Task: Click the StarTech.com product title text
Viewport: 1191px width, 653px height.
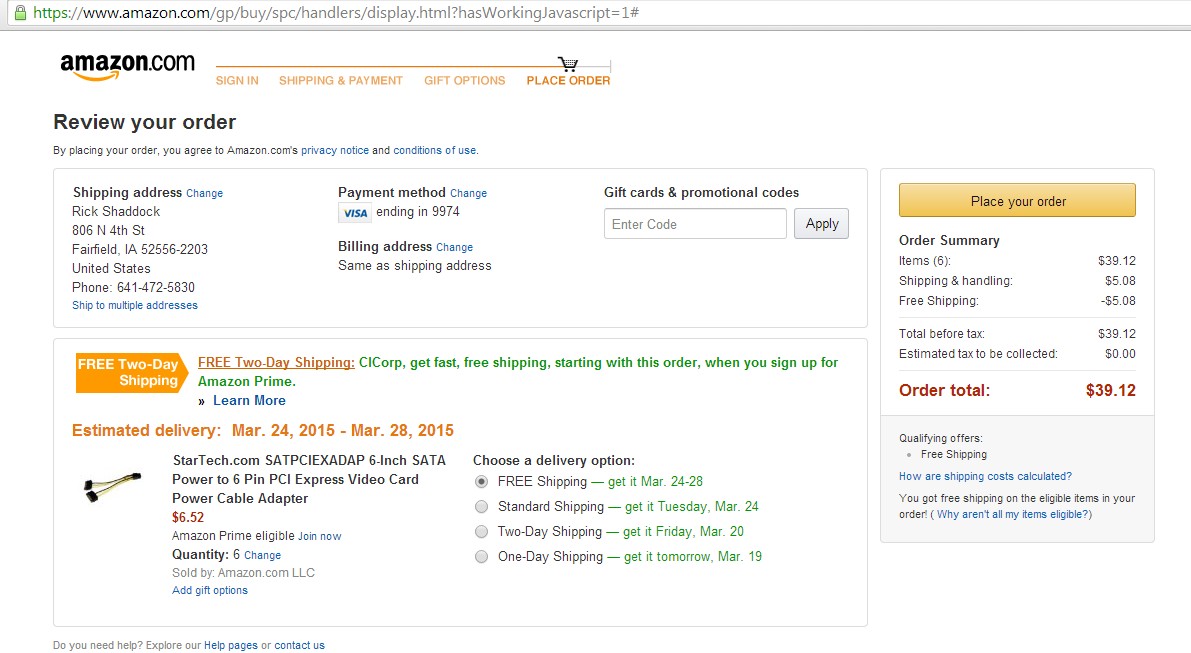Action: 308,479
